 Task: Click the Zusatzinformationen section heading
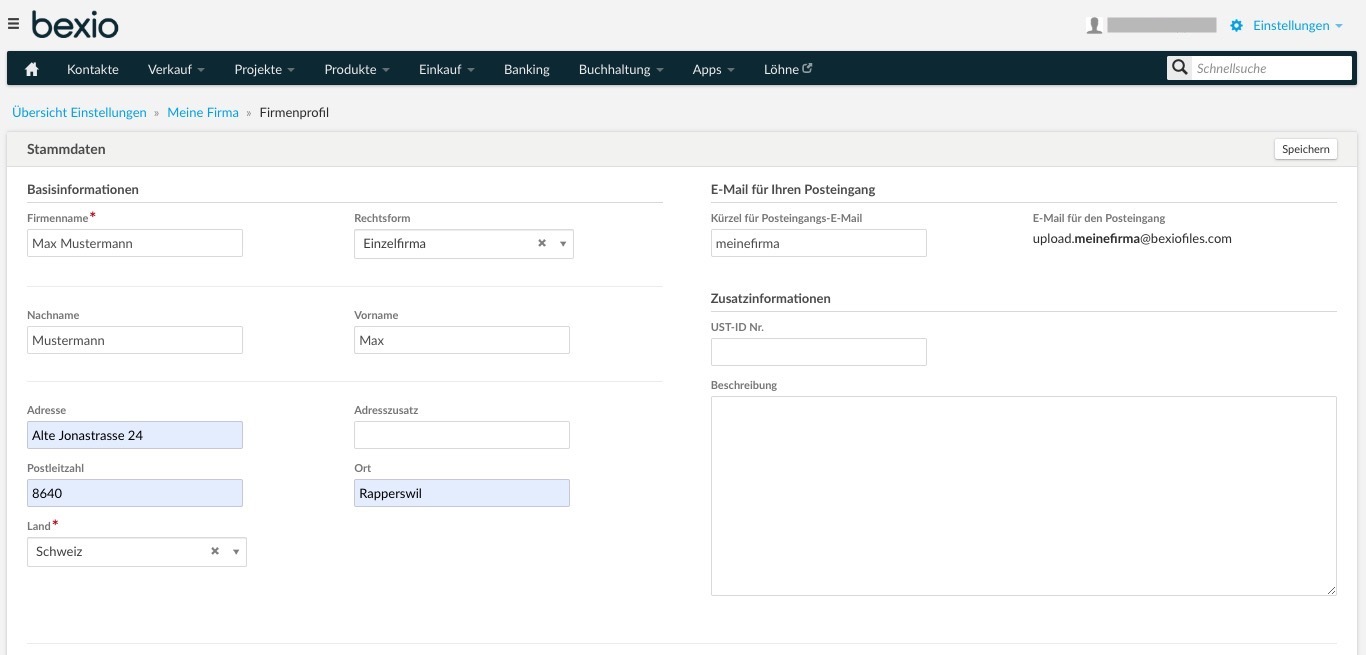point(770,298)
